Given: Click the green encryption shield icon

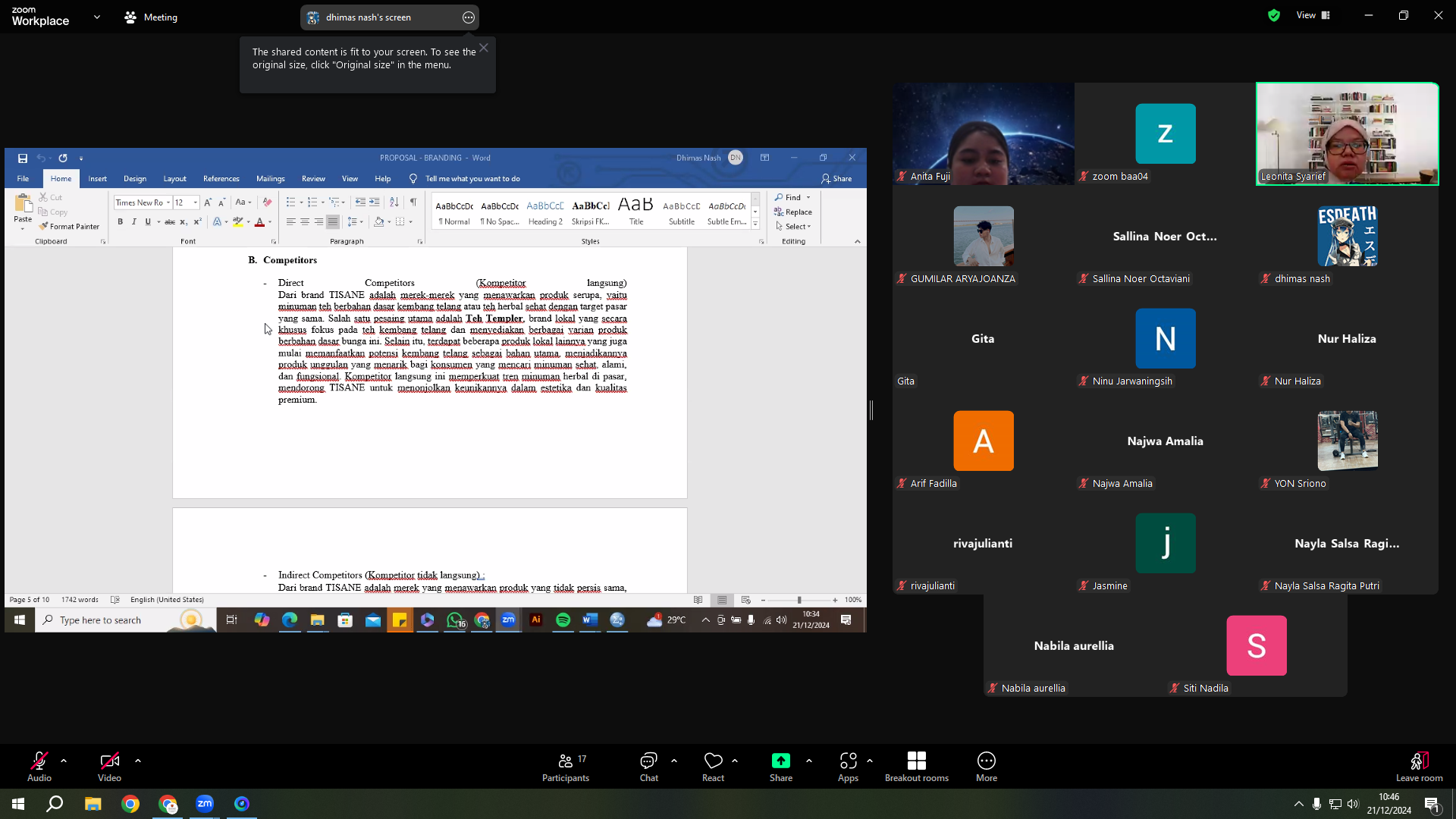Looking at the screenshot, I should point(1274,15).
